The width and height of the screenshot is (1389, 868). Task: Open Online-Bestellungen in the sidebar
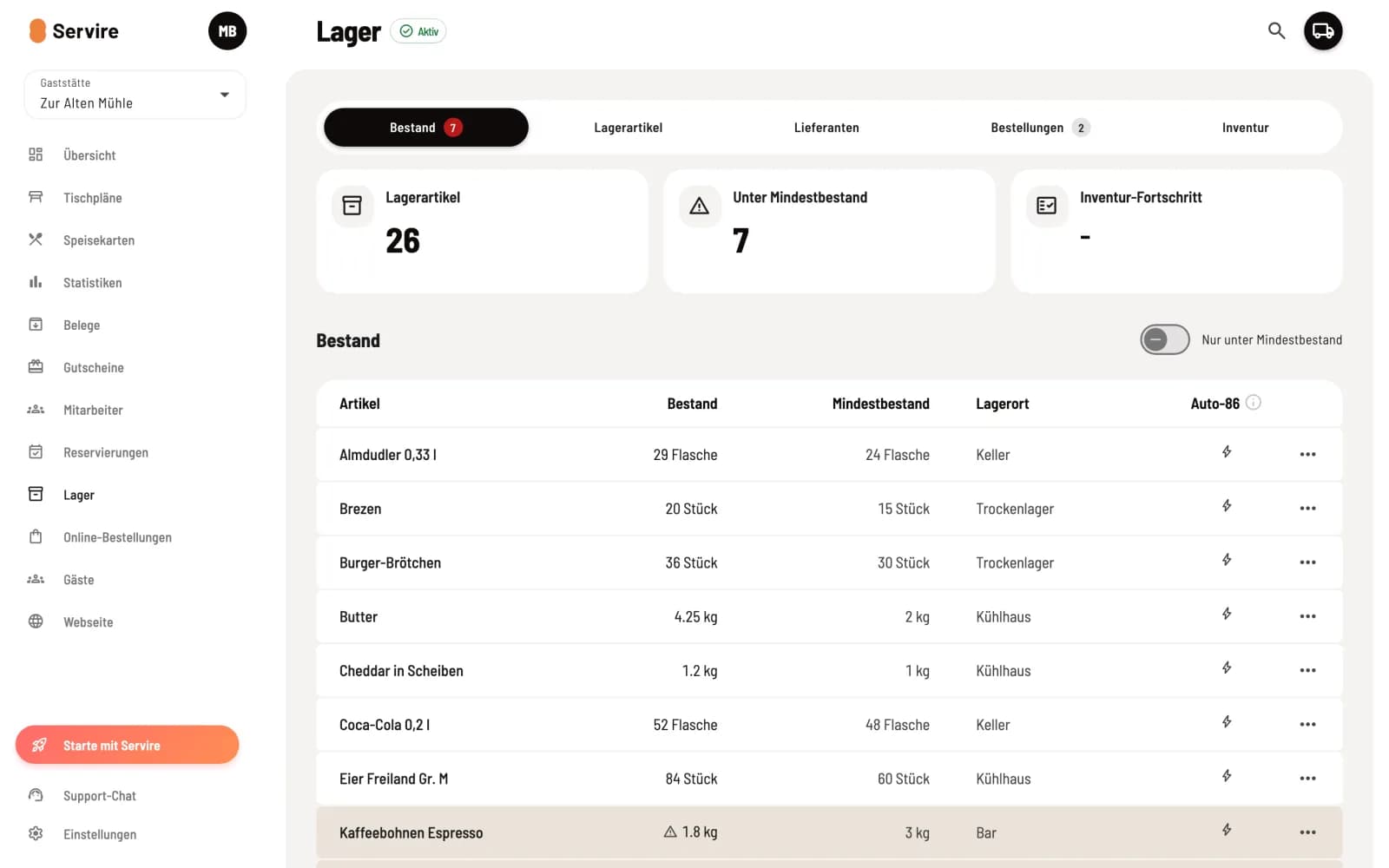click(117, 537)
